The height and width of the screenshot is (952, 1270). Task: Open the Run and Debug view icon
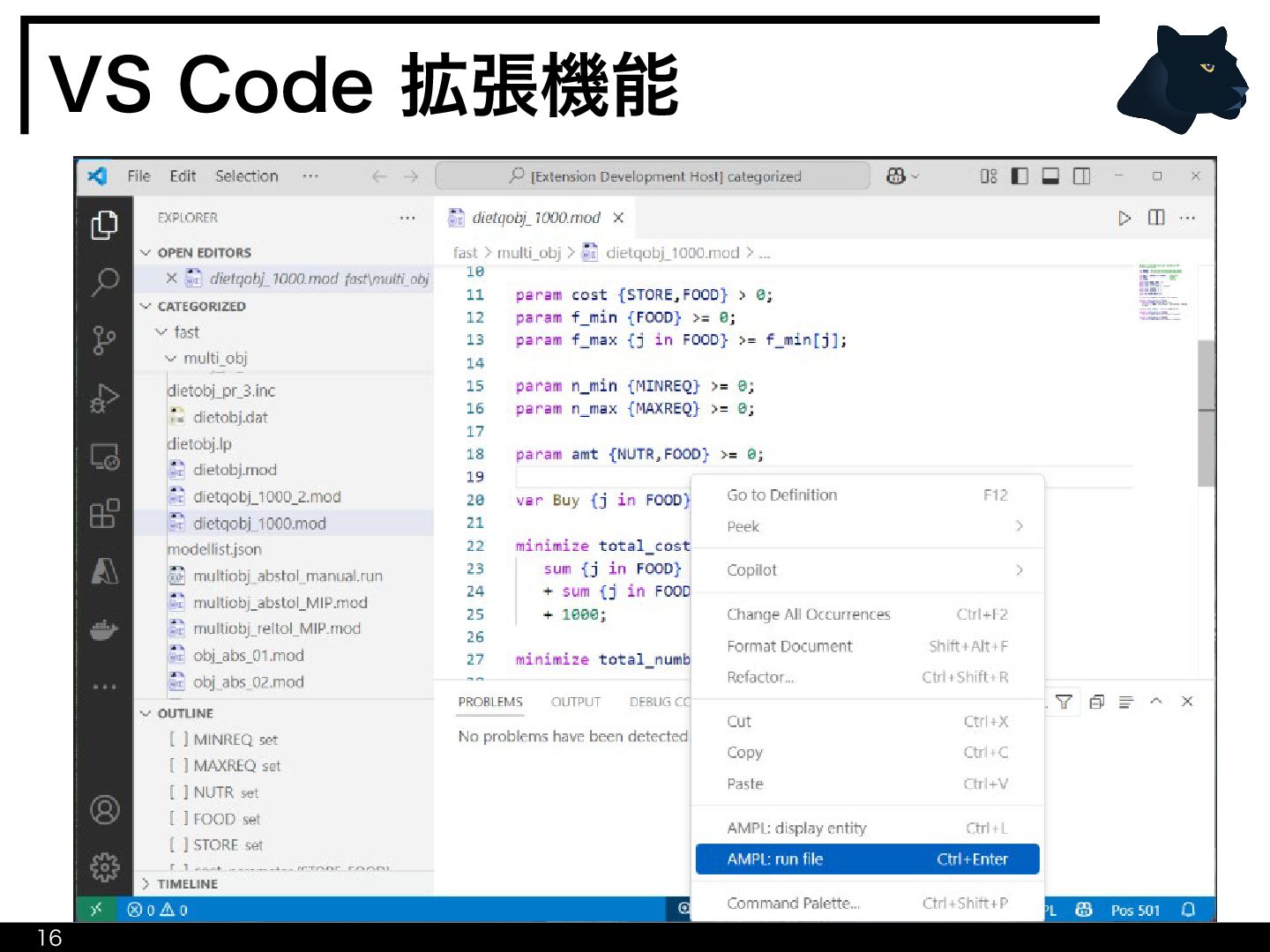pos(104,398)
